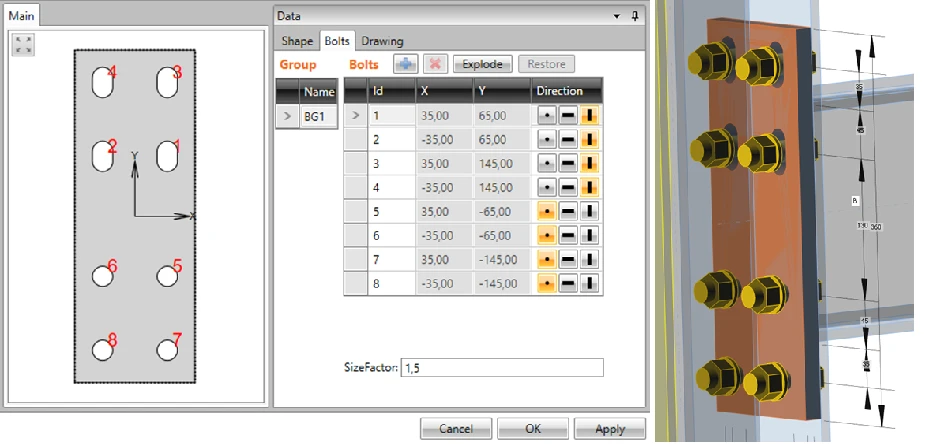925x444 pixels.
Task: Open the Data panel dropdown arrow
Action: click(617, 17)
